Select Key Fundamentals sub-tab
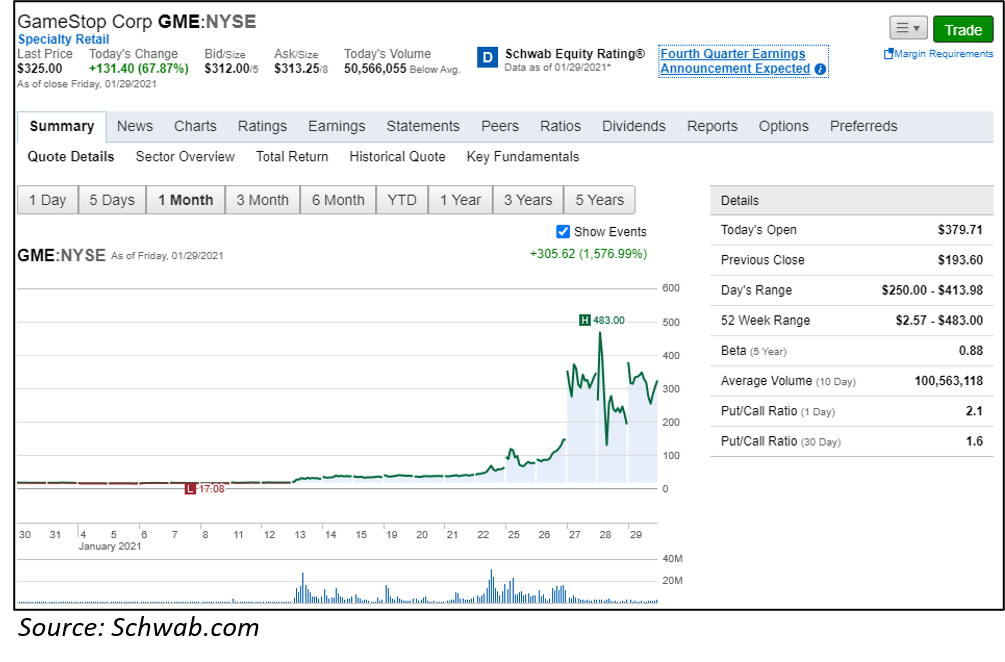The height and width of the screenshot is (662, 1005). [x=523, y=157]
